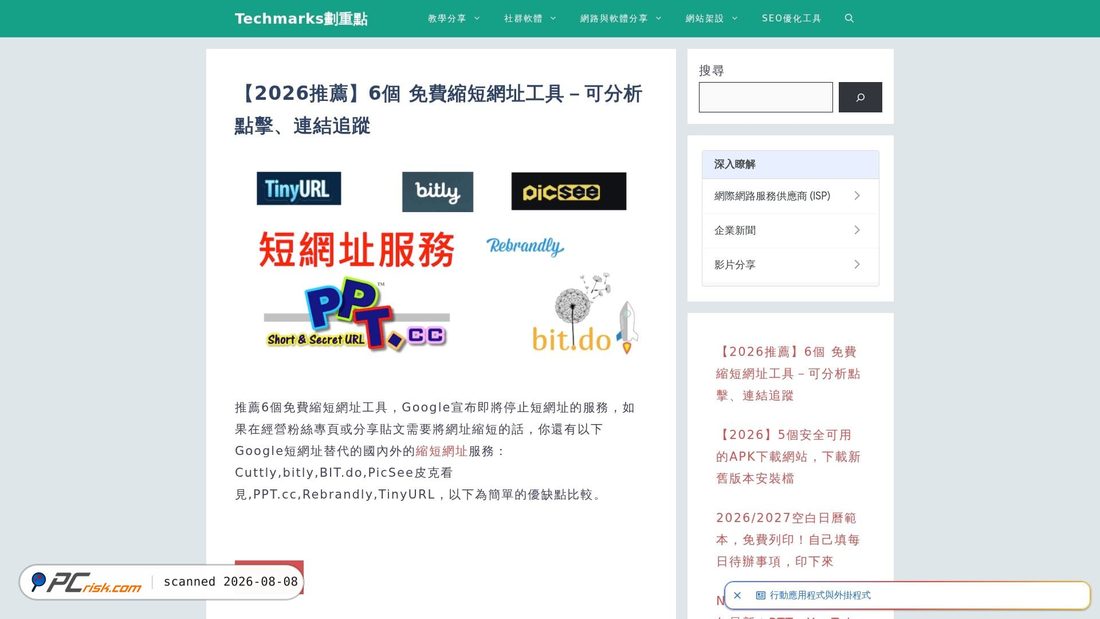Follow the 縮短網址 link in the paragraph
Image resolution: width=1100 pixels, height=619 pixels.
pos(441,451)
